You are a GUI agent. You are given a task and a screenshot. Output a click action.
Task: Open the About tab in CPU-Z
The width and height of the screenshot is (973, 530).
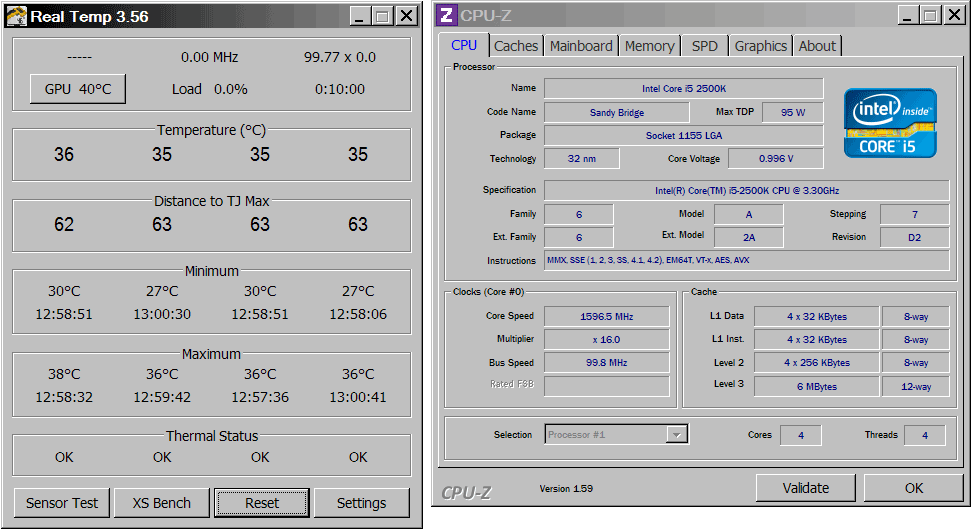coord(817,46)
